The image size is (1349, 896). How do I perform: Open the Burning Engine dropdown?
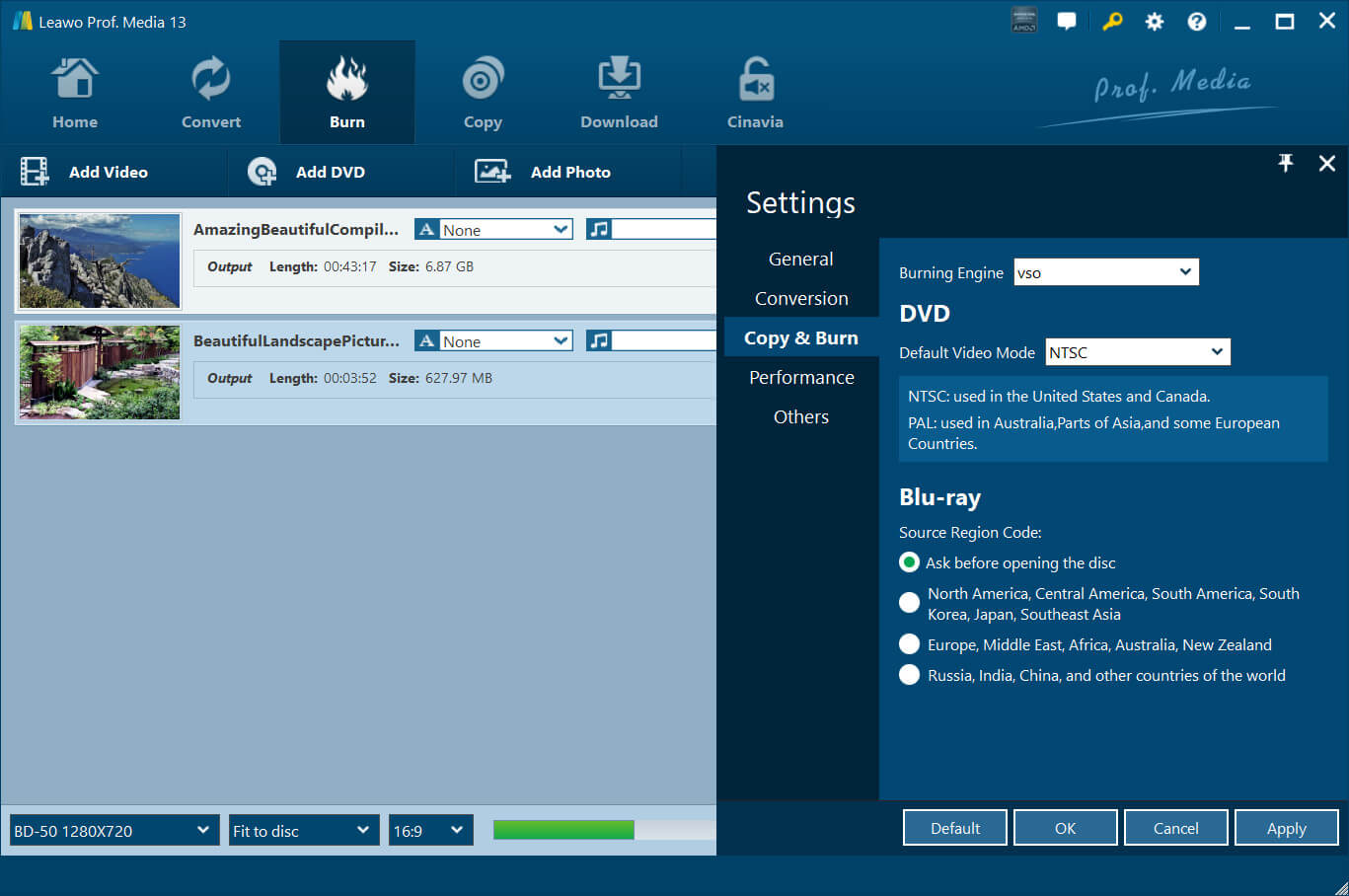pyautogui.click(x=1105, y=271)
